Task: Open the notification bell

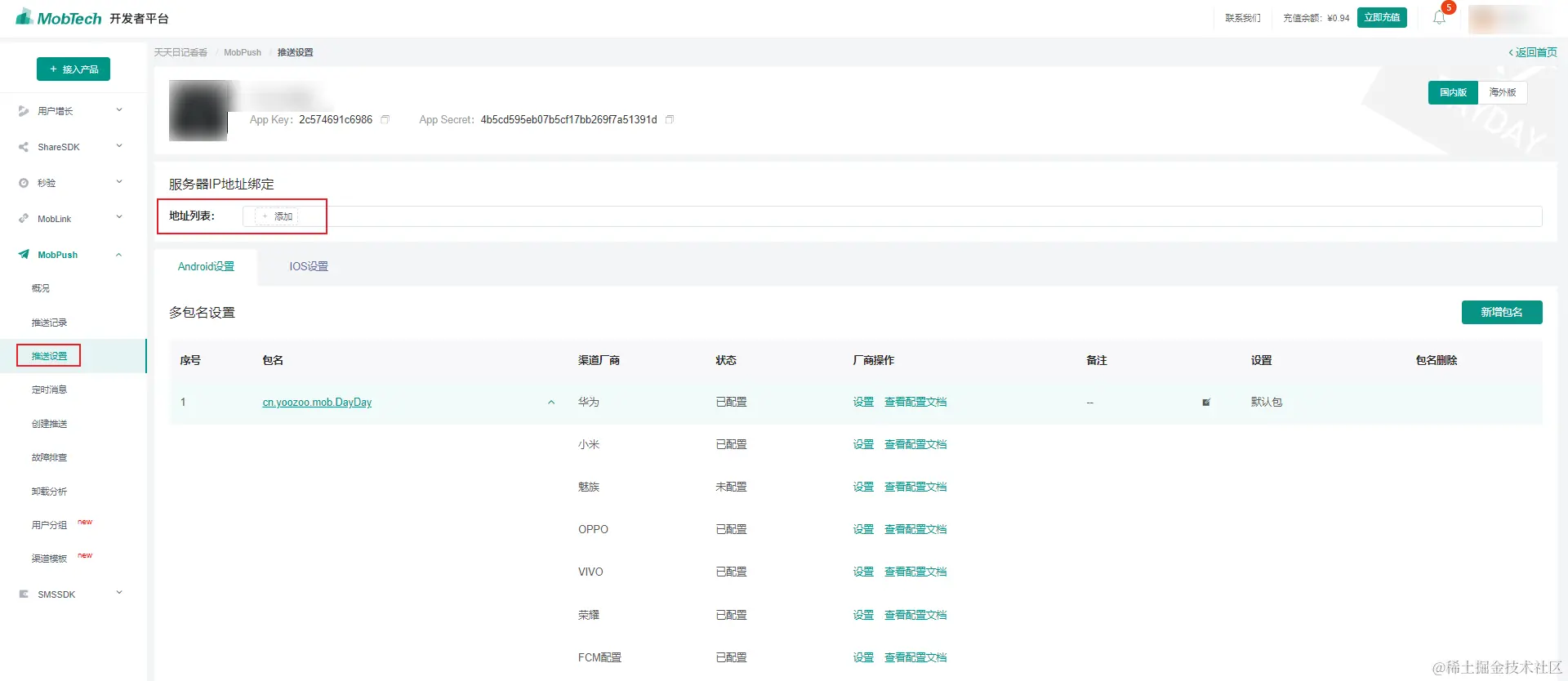Action: (1439, 18)
